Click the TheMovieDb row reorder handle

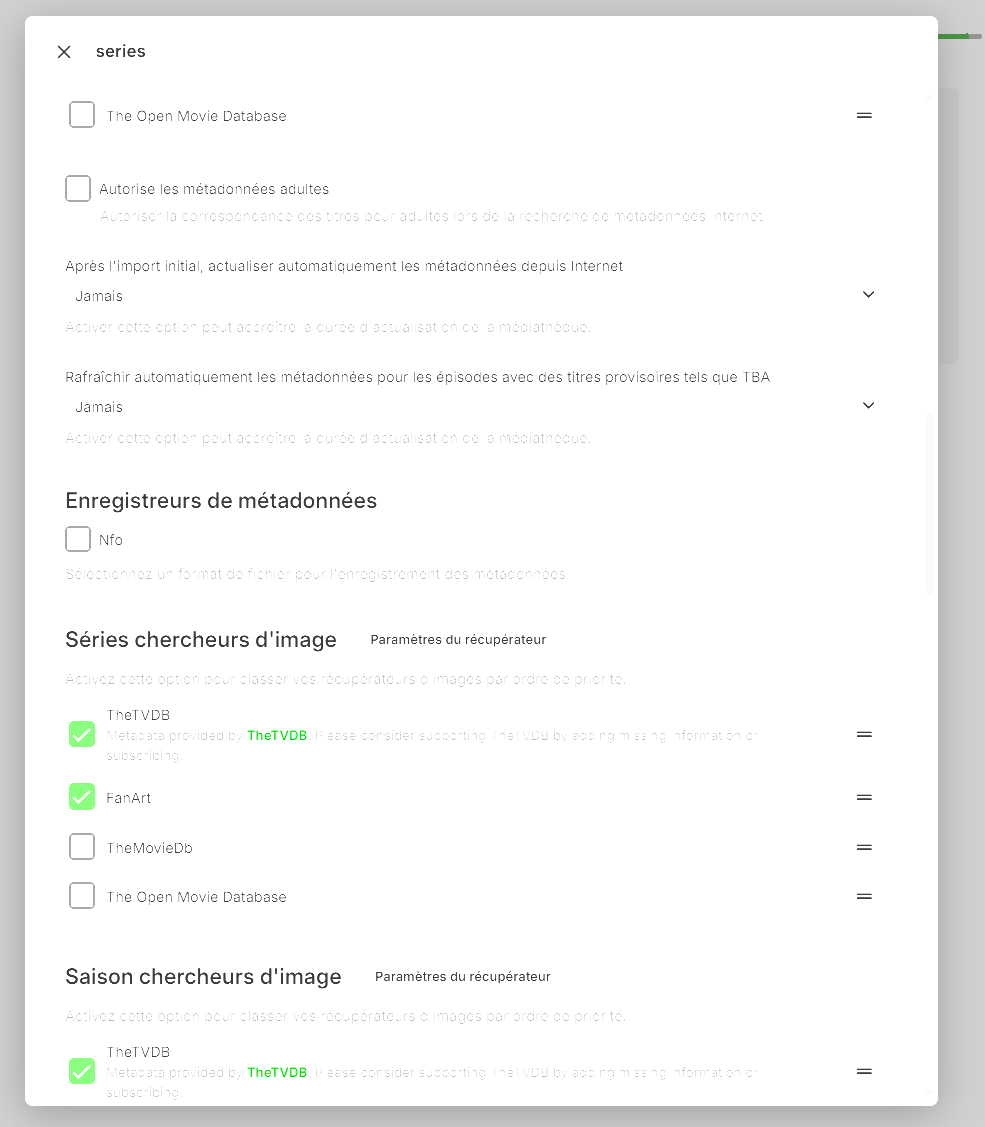pyautogui.click(x=864, y=847)
